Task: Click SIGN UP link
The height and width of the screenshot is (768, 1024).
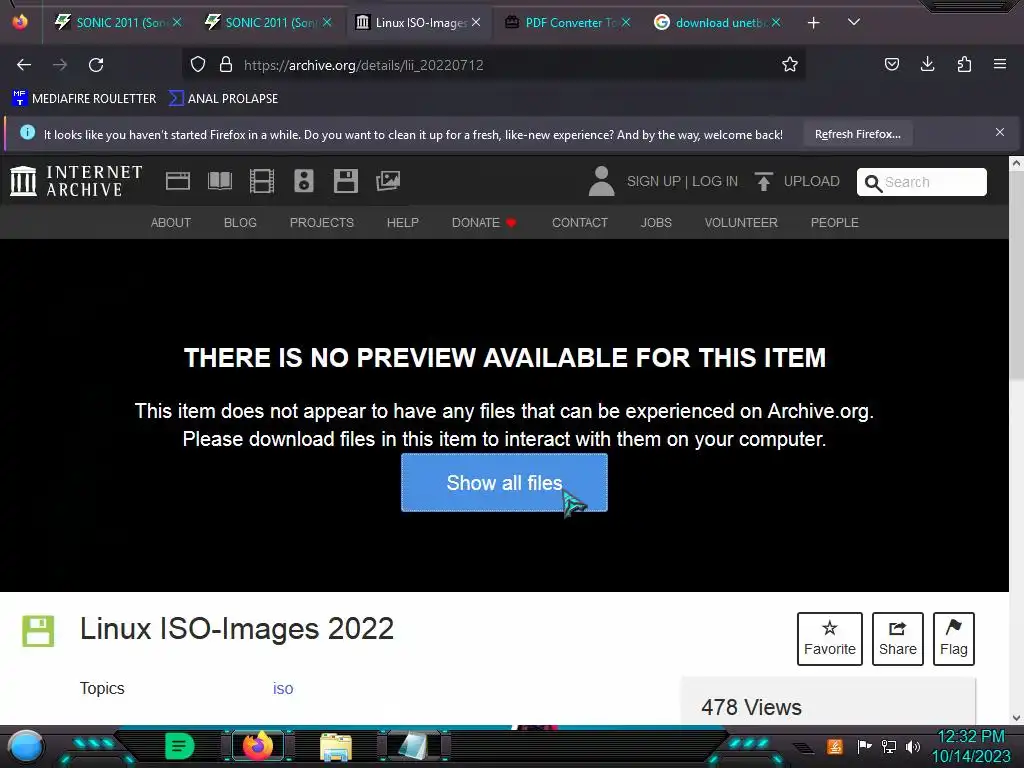Action: click(x=654, y=182)
